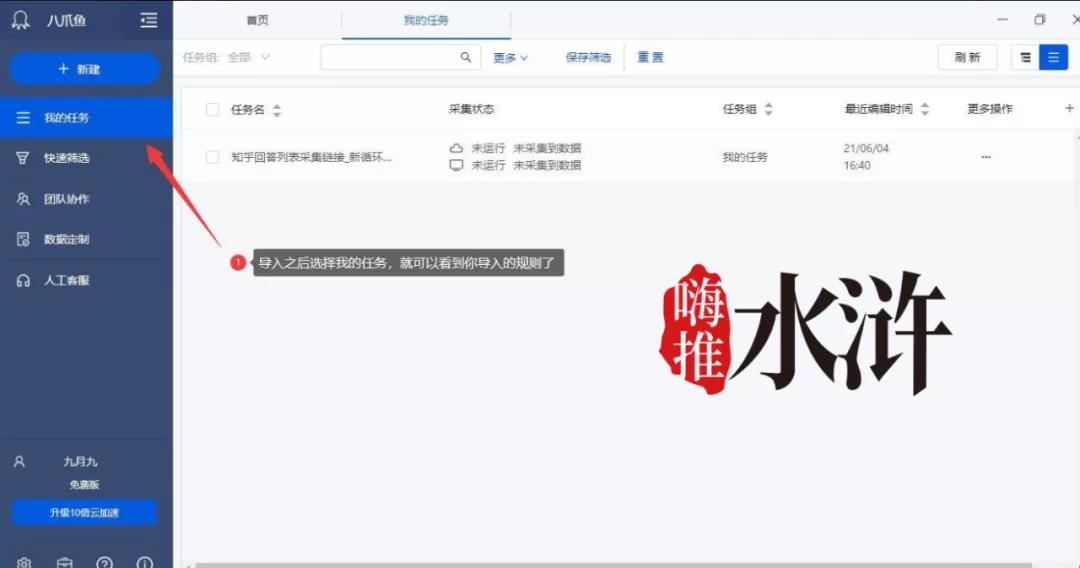The width and height of the screenshot is (1080, 568).
Task: Click the search magnifier icon
Action: pos(466,57)
